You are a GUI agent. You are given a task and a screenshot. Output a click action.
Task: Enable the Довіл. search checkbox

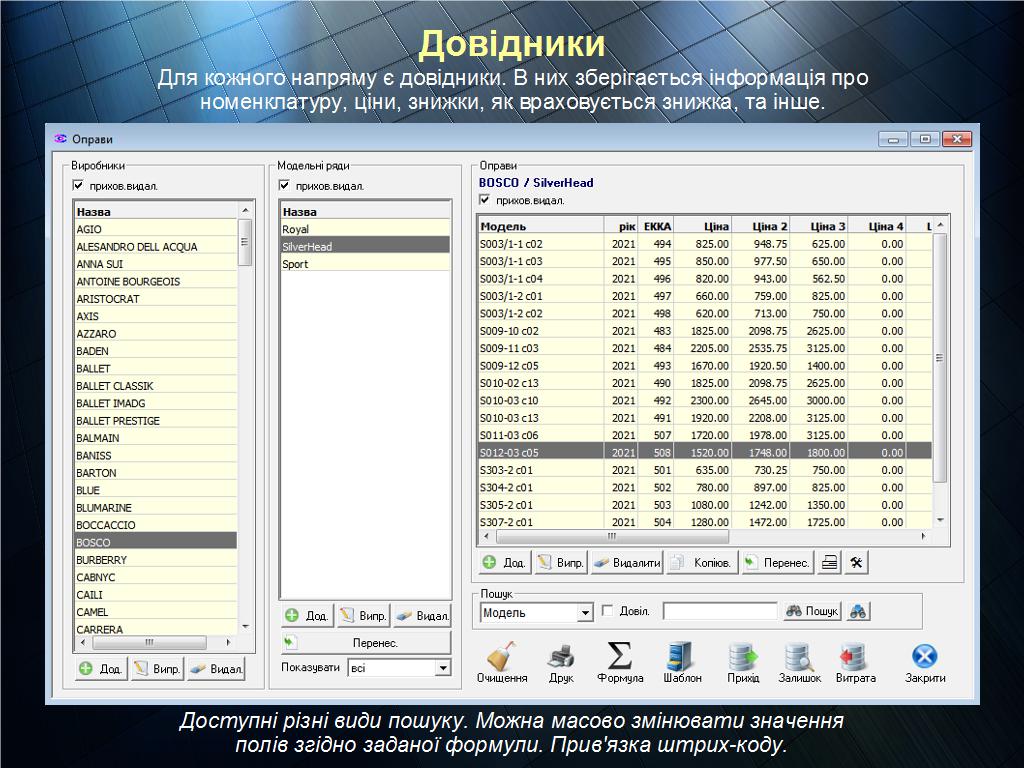607,611
